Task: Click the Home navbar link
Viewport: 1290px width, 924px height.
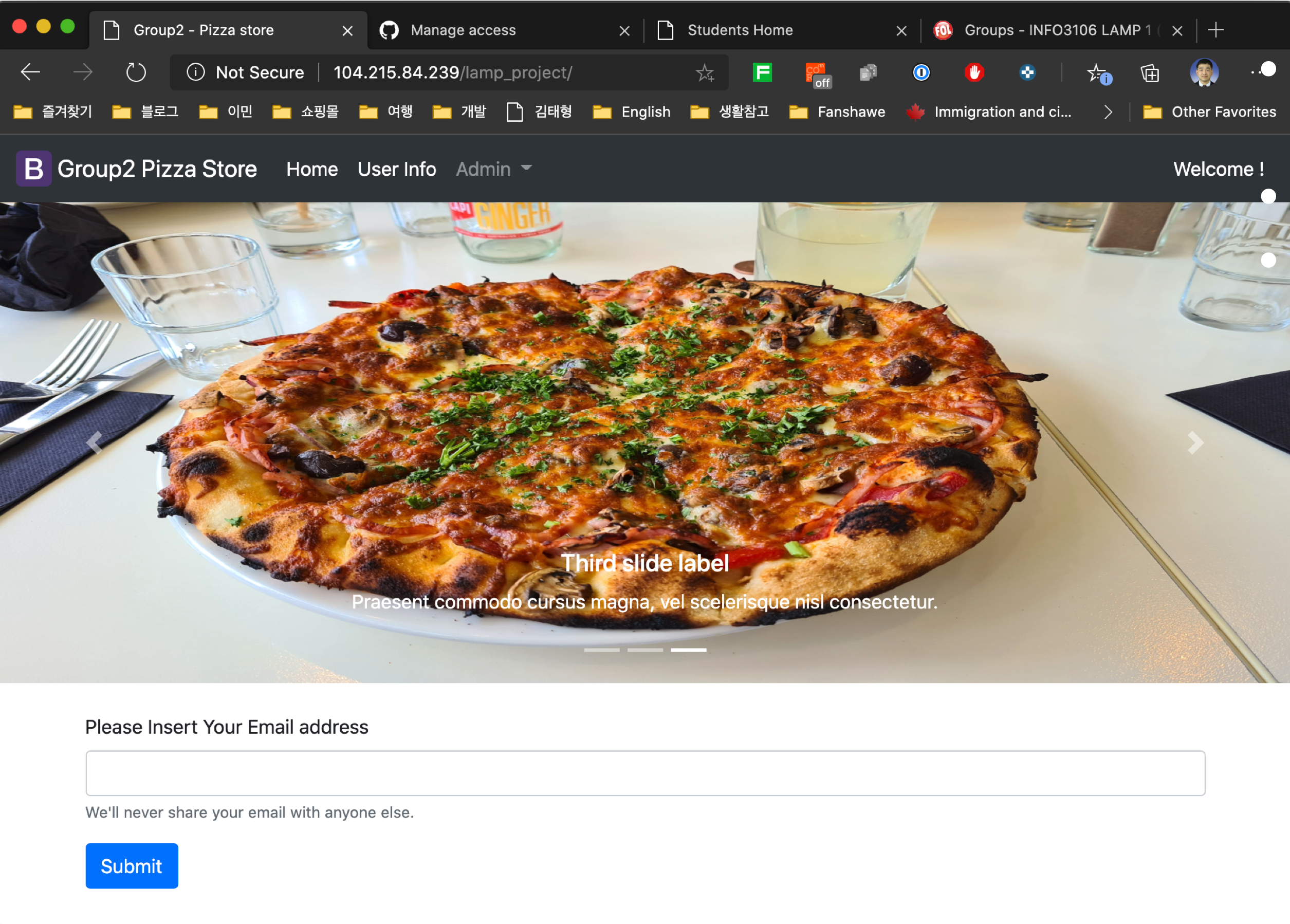Action: pyautogui.click(x=311, y=169)
